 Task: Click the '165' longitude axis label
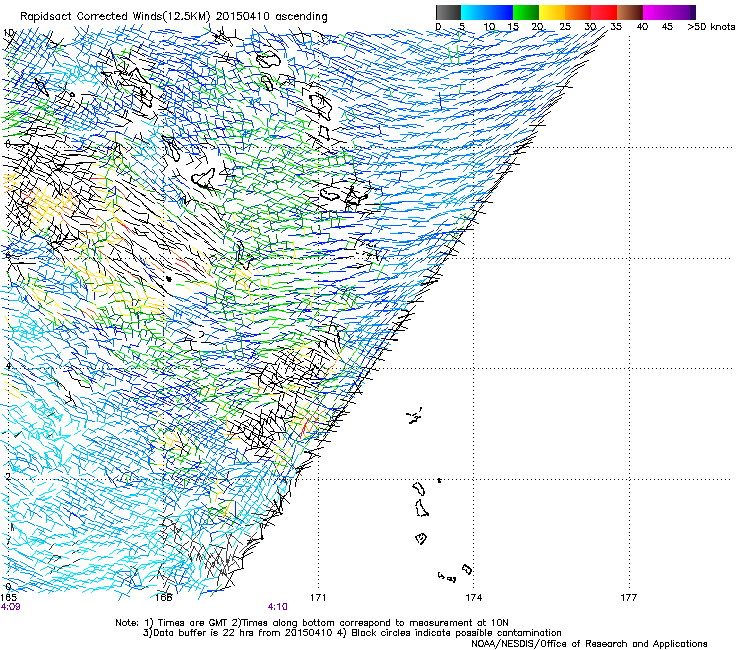pyautogui.click(x=8, y=598)
